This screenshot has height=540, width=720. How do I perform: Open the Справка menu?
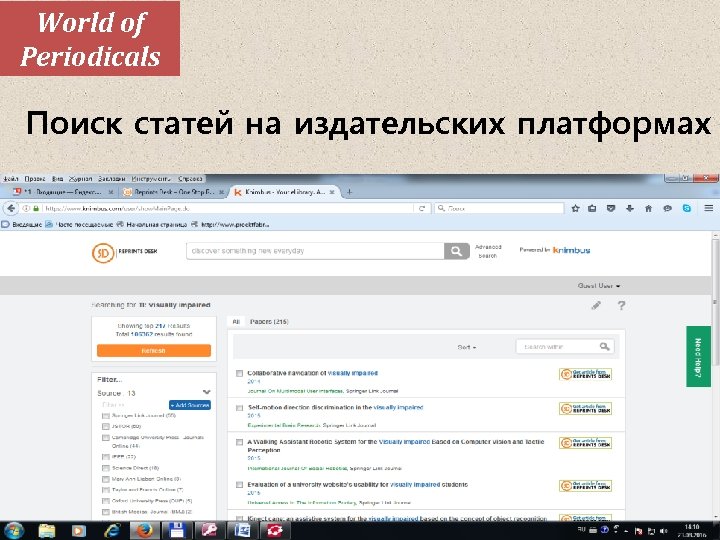pos(190,179)
